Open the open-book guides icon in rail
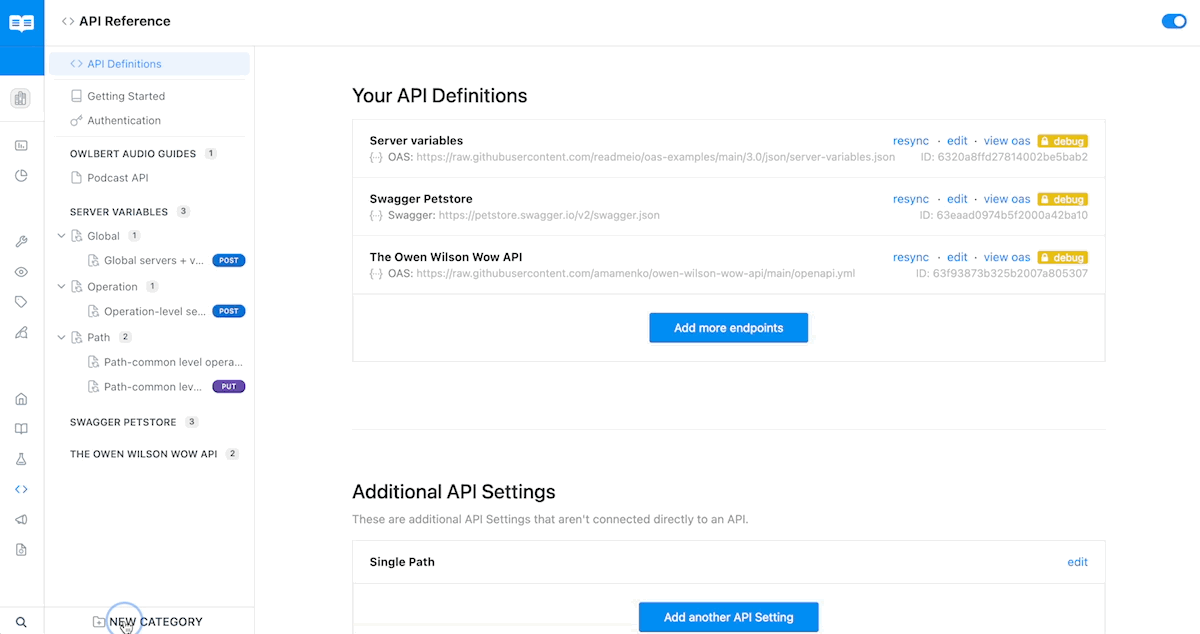The image size is (1200, 634). click(x=21, y=429)
